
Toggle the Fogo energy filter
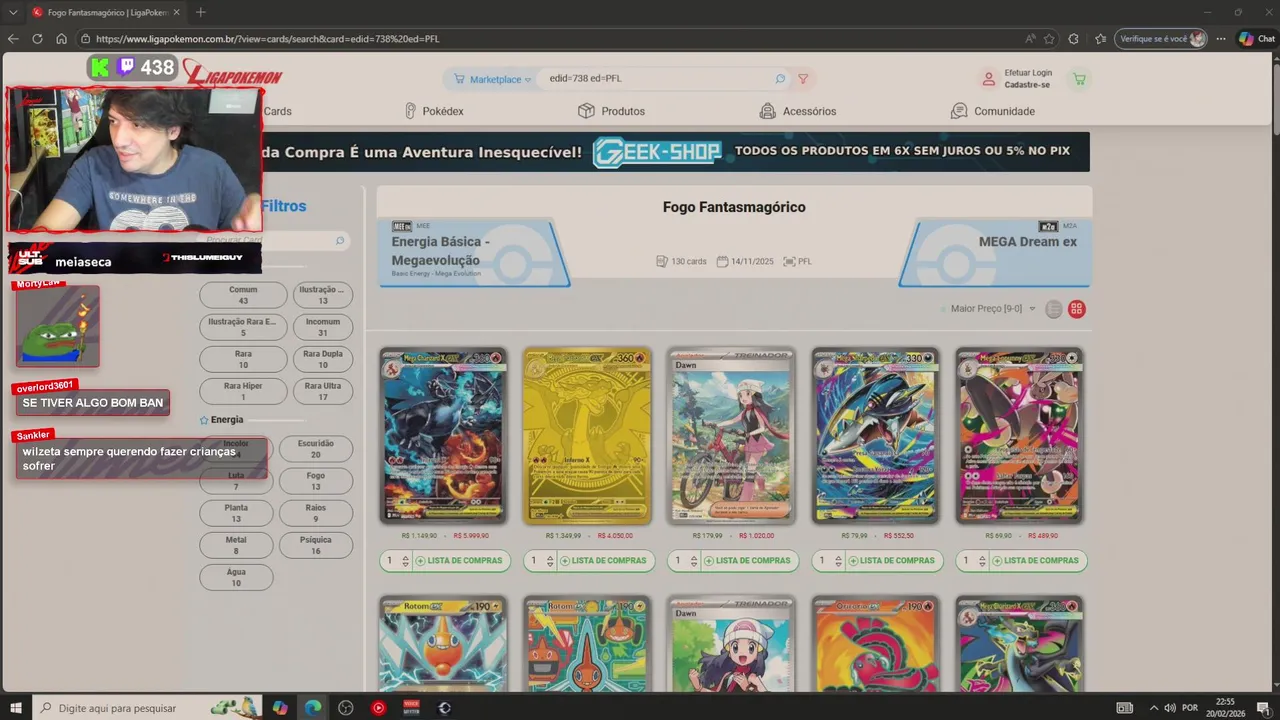pyautogui.click(x=316, y=481)
